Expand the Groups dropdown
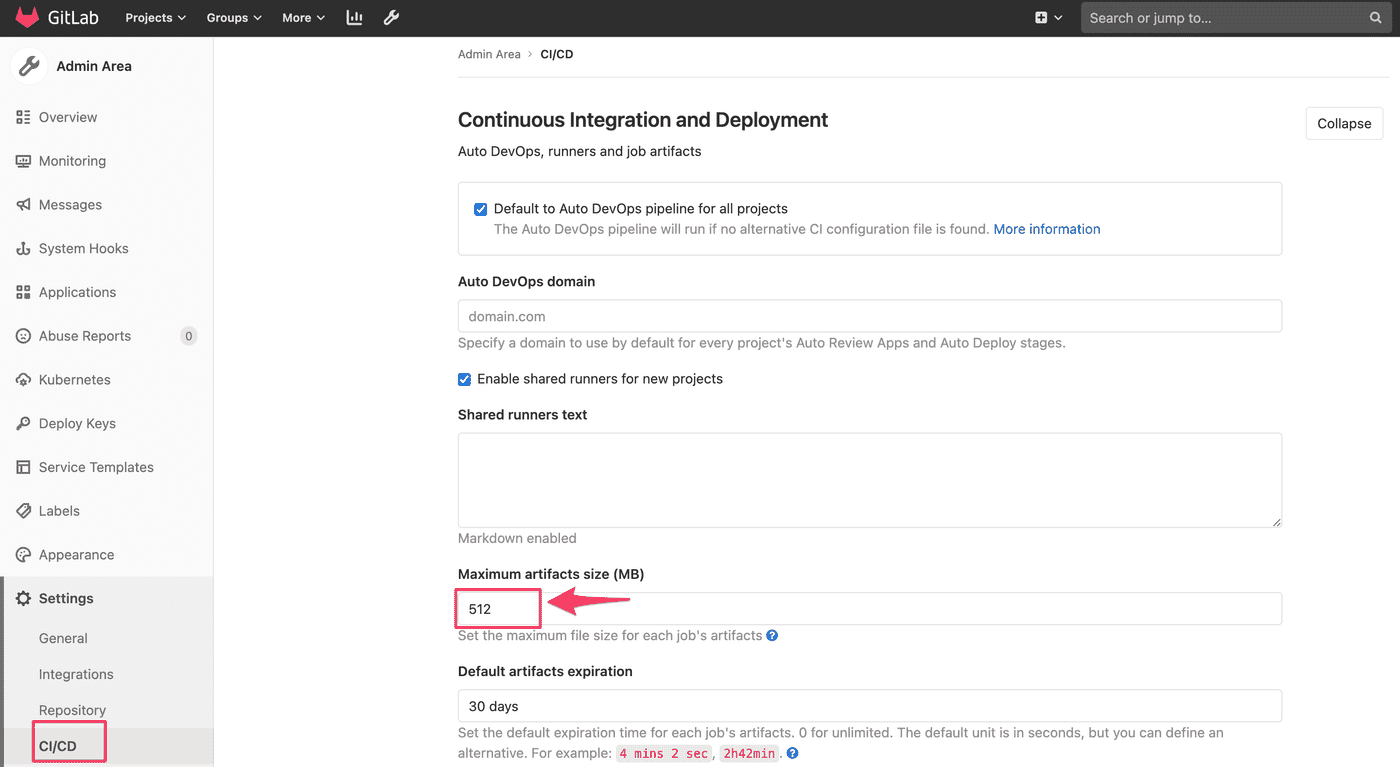 click(232, 17)
